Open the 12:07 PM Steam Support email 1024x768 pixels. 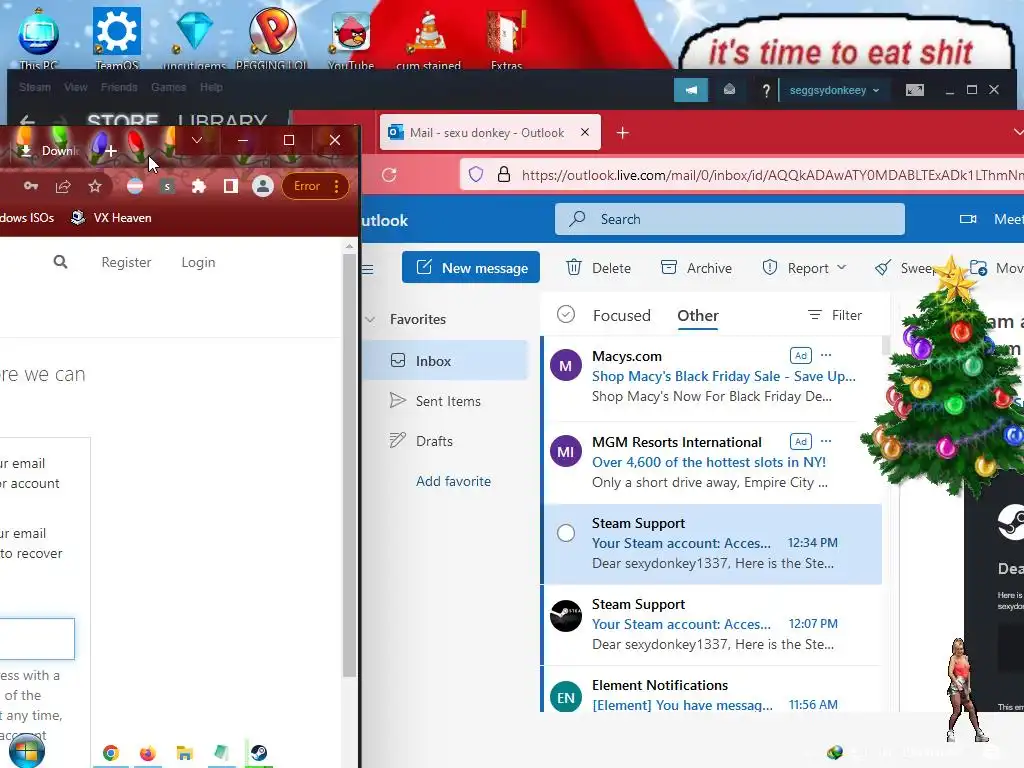click(x=712, y=625)
